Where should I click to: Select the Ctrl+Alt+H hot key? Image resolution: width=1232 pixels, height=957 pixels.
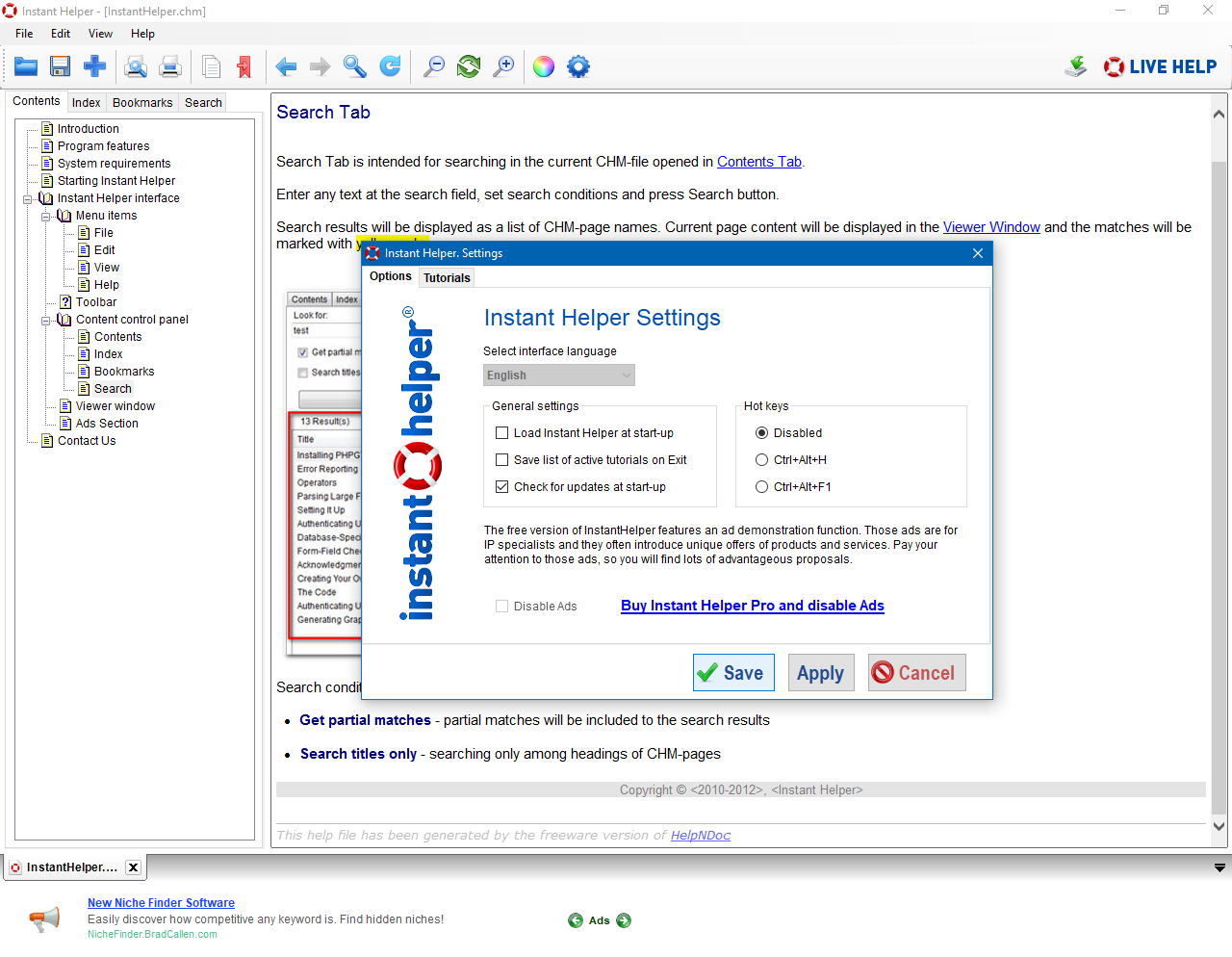[761, 460]
